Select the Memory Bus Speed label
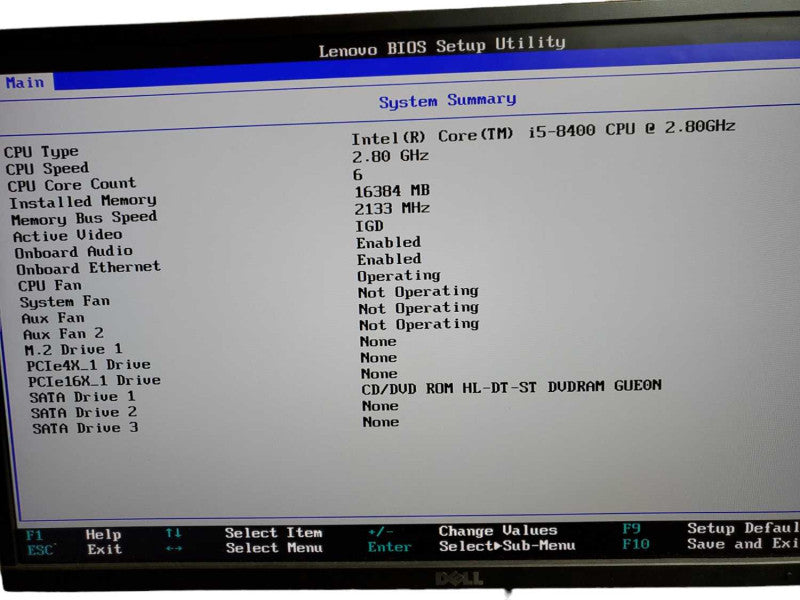The width and height of the screenshot is (800, 600). pyautogui.click(x=84, y=218)
